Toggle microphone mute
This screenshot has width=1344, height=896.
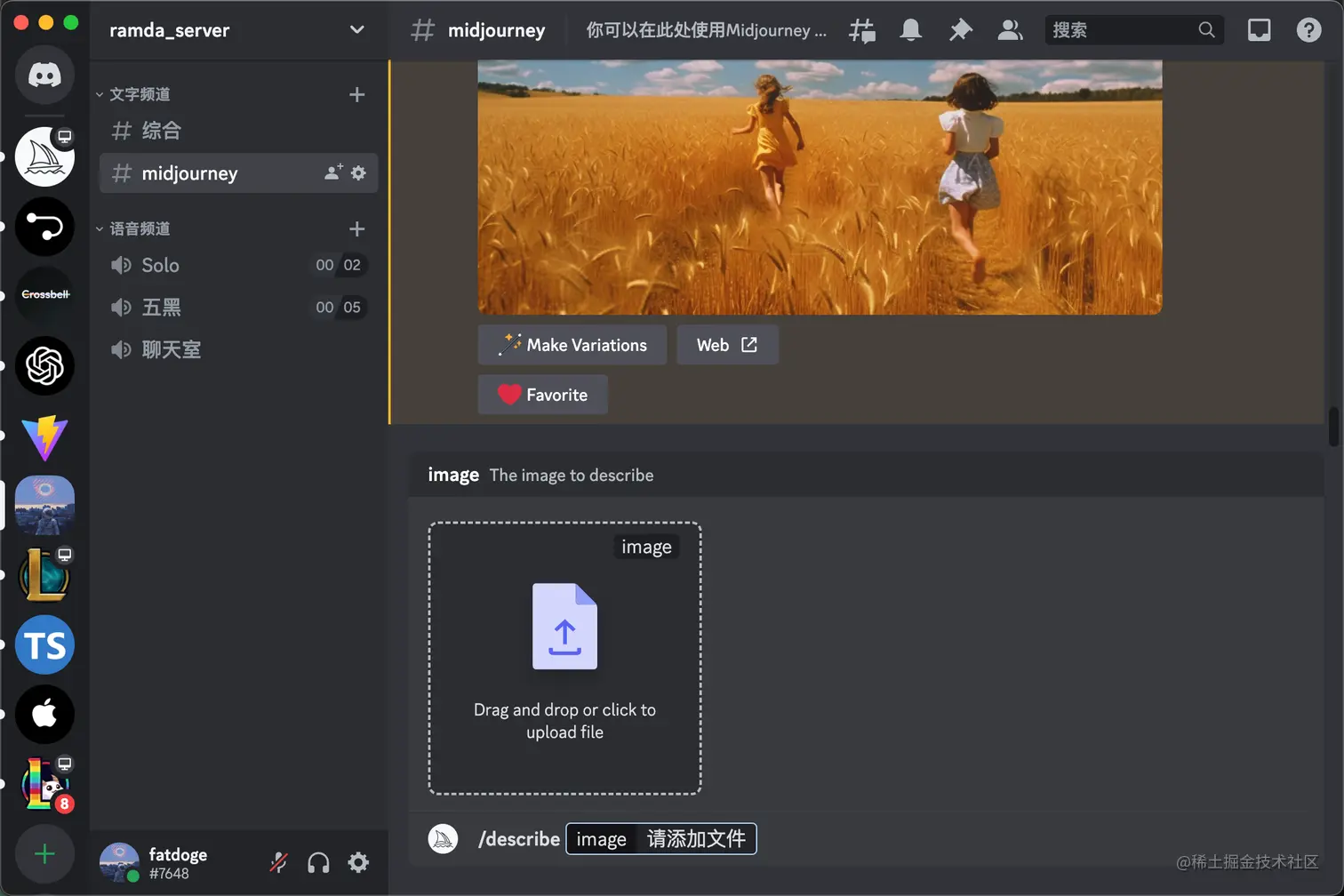[279, 862]
